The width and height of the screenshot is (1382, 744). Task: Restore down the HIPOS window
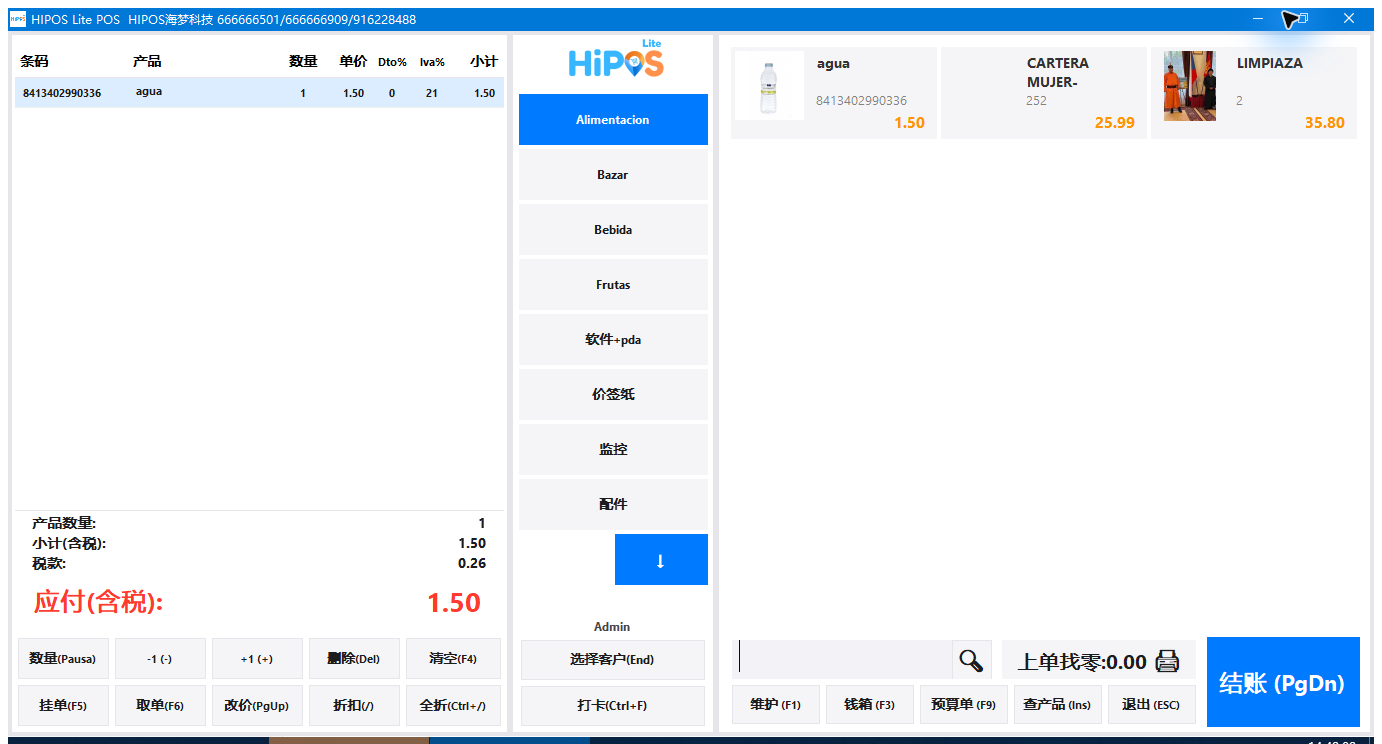point(1303,18)
